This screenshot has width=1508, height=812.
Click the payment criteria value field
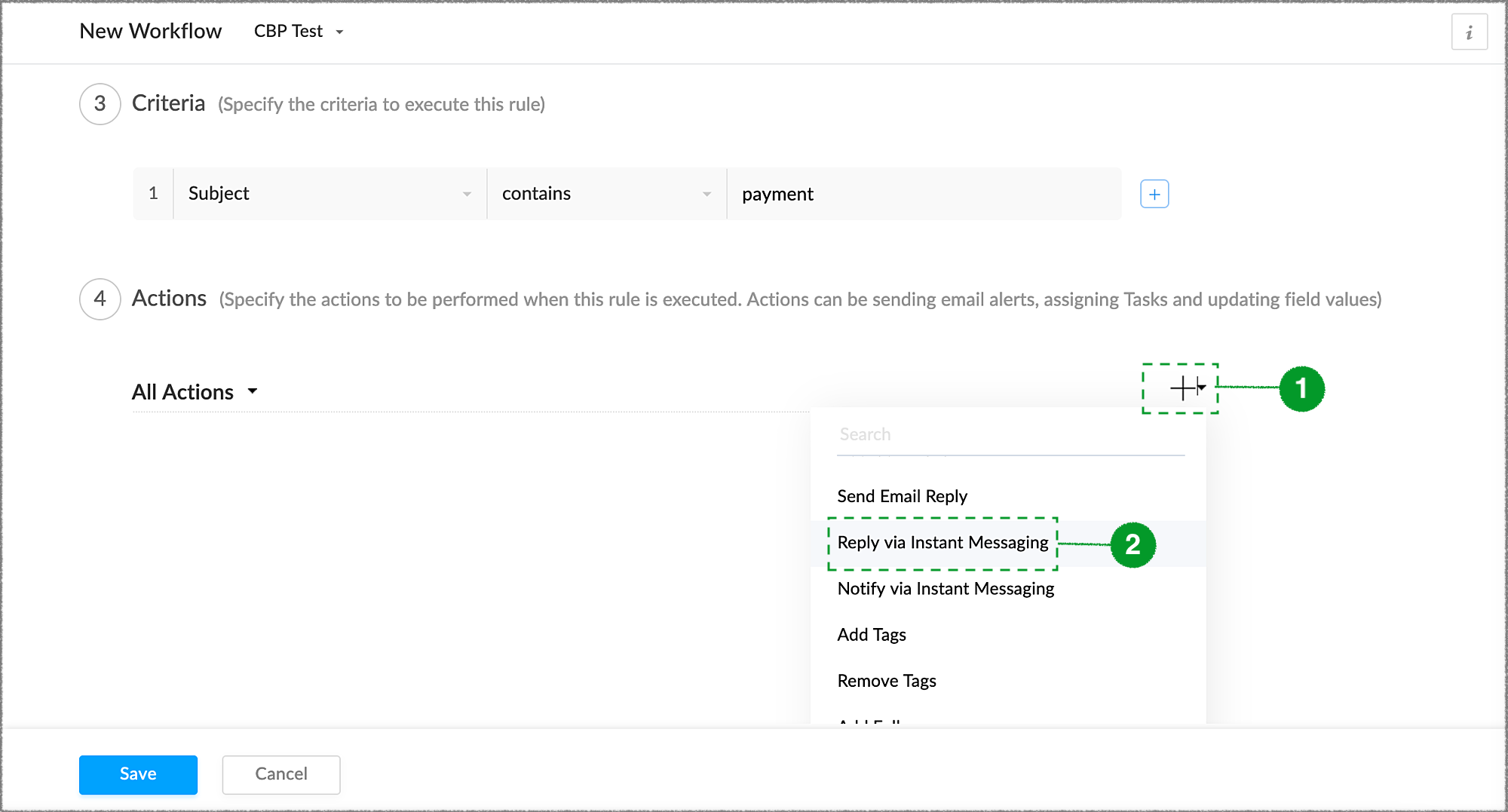point(924,195)
